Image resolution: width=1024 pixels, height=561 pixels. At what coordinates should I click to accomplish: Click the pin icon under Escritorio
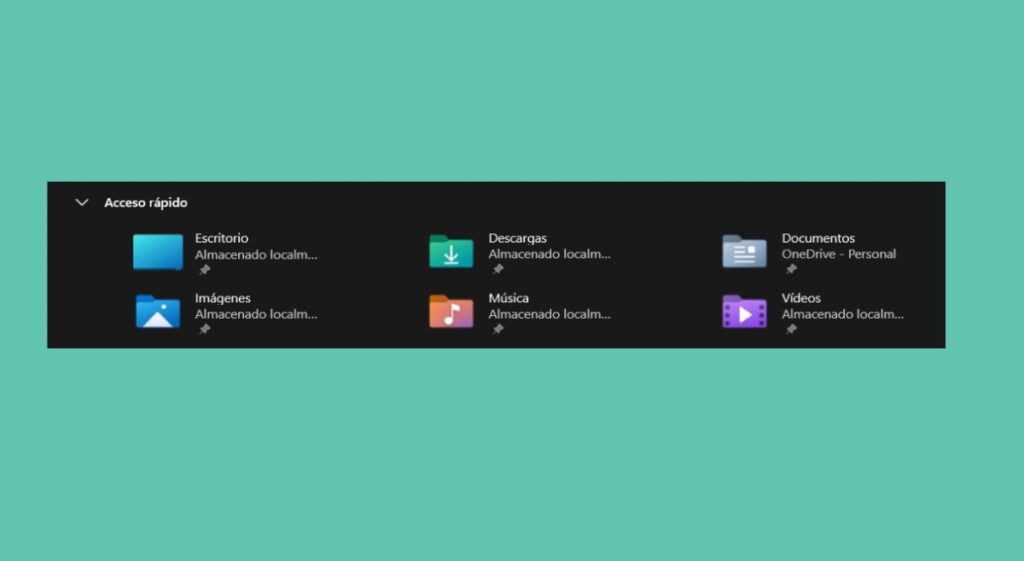pyautogui.click(x=204, y=270)
